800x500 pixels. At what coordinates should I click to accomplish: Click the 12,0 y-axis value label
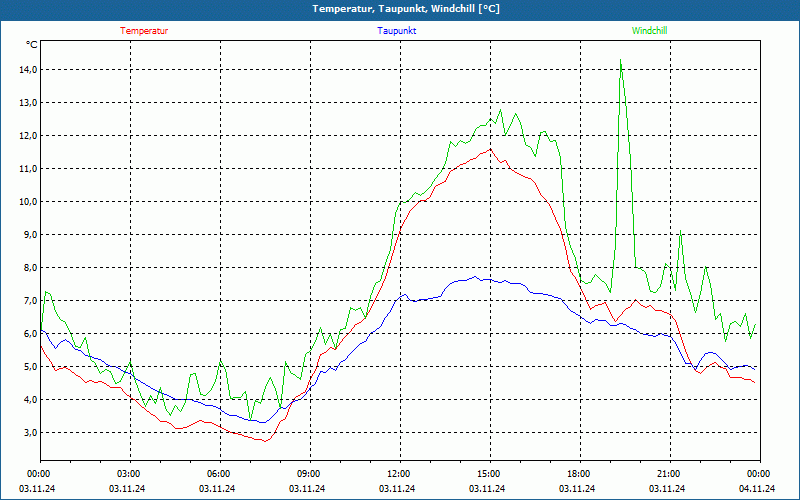coord(25,136)
